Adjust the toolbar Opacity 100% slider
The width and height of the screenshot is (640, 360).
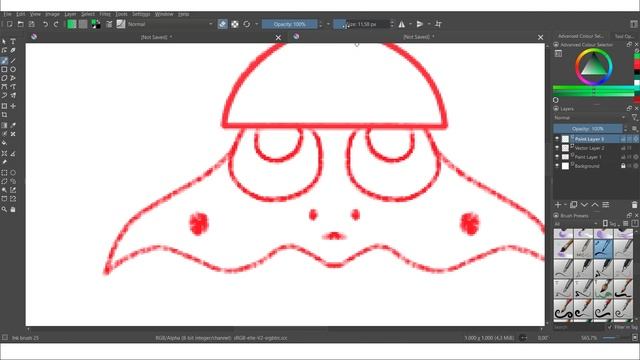[x=289, y=24]
